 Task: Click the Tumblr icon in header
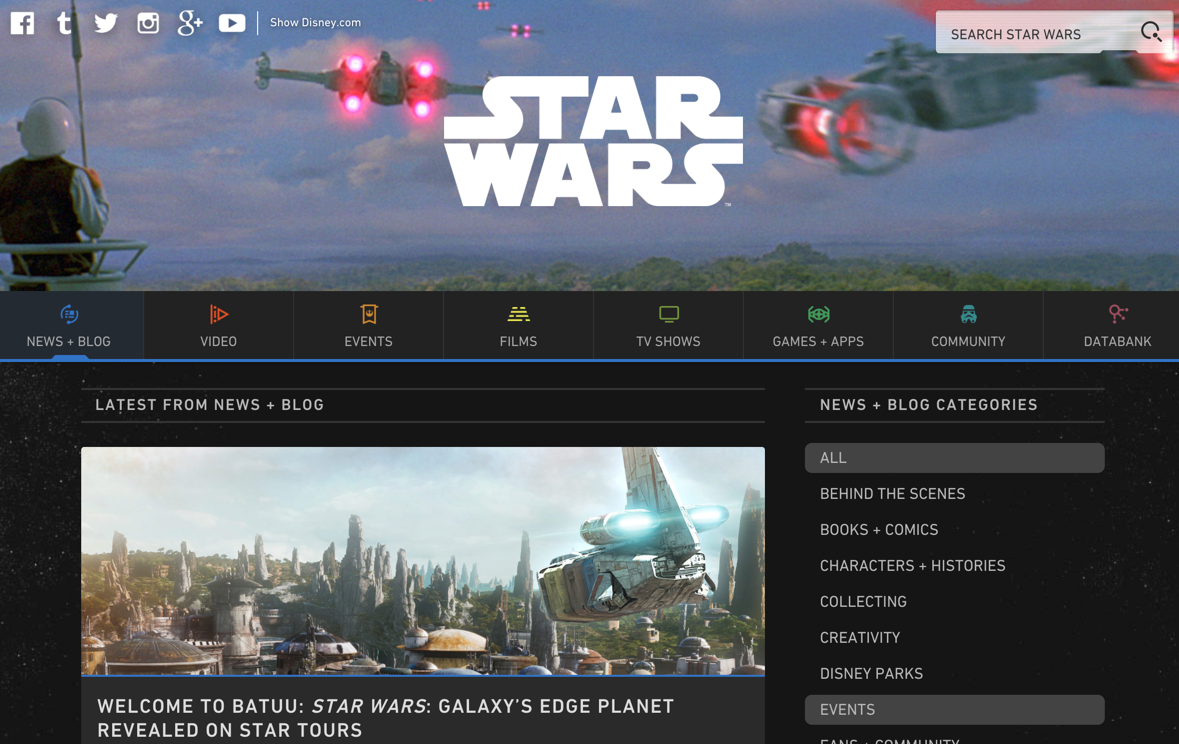65,22
